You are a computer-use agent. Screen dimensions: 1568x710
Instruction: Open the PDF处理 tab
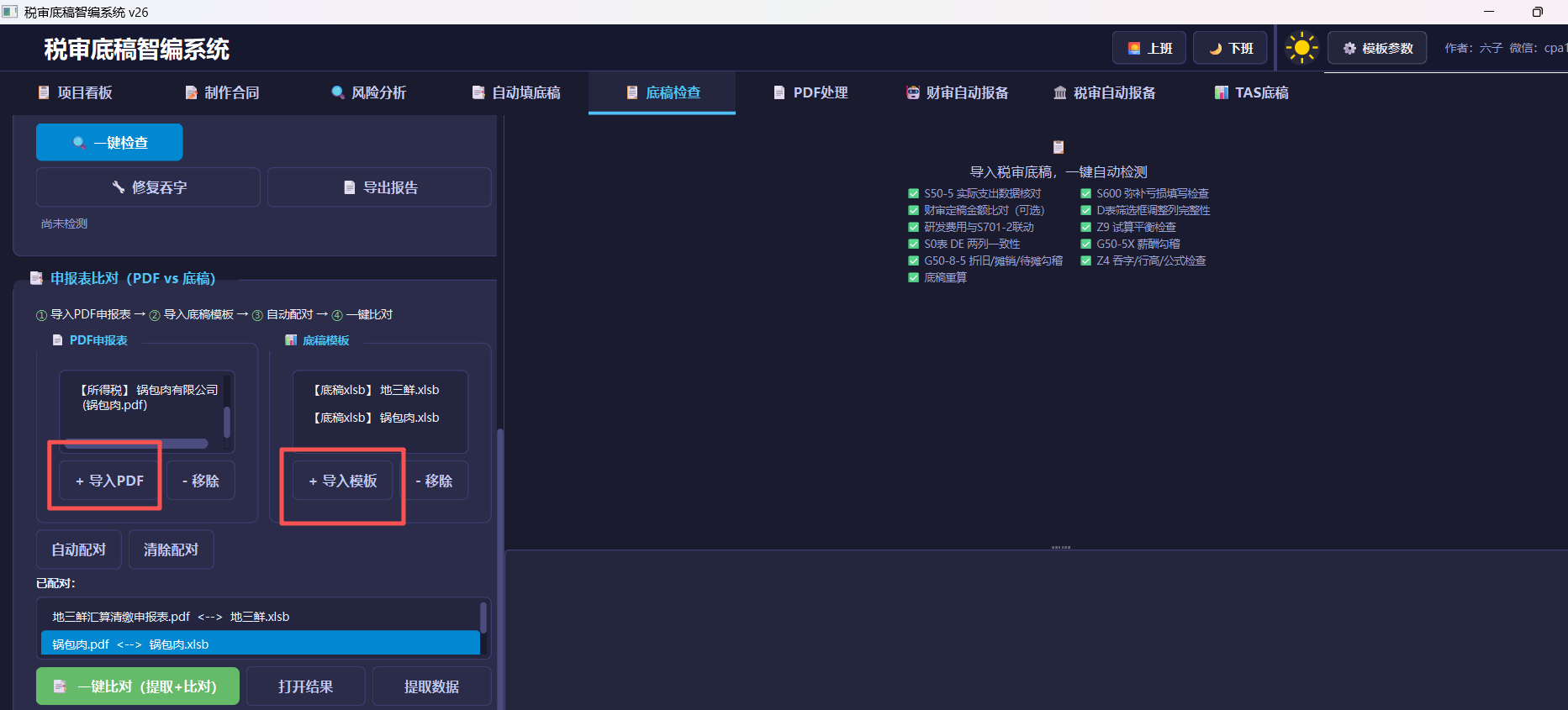coord(810,92)
